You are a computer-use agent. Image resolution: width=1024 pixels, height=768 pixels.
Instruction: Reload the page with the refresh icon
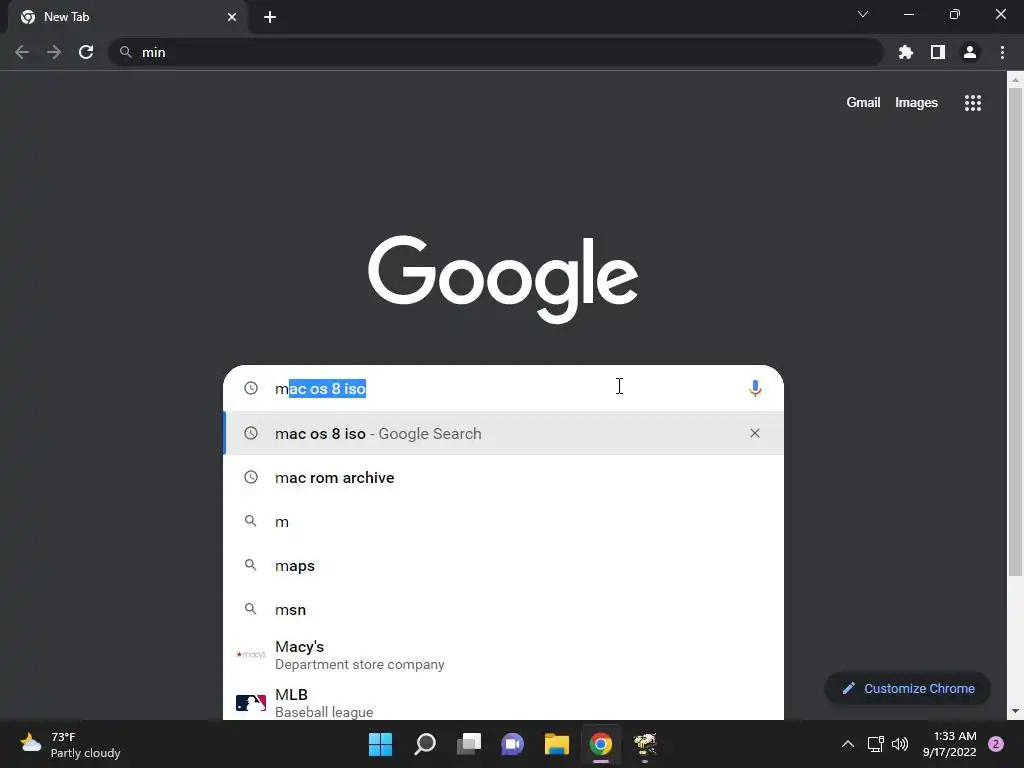[x=86, y=52]
